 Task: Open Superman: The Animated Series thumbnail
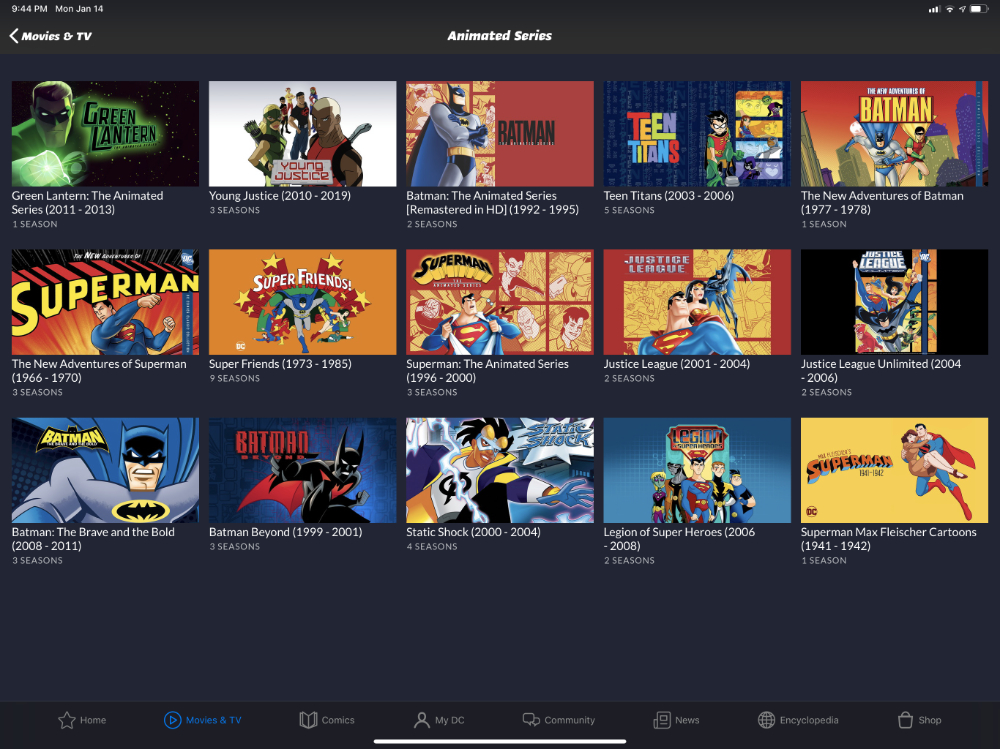[500, 302]
